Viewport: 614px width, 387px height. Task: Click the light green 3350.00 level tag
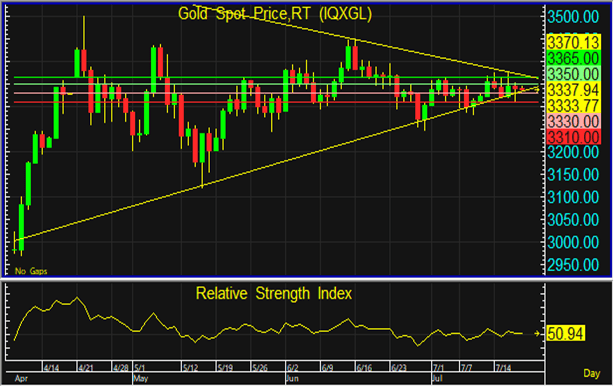click(573, 74)
